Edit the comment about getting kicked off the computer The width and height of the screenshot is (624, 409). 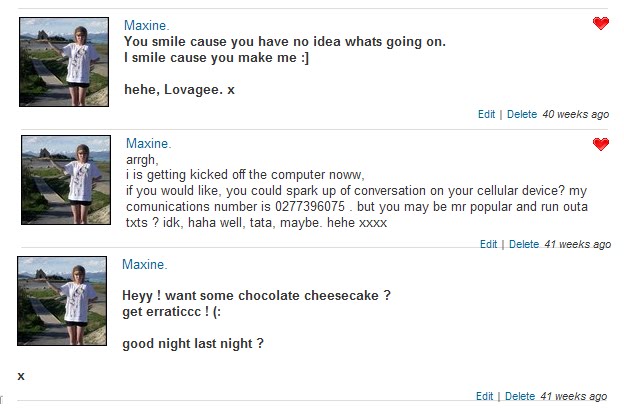(x=488, y=244)
